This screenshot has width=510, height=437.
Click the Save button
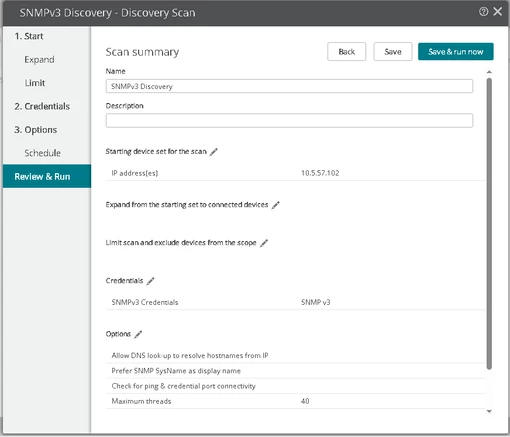point(393,52)
